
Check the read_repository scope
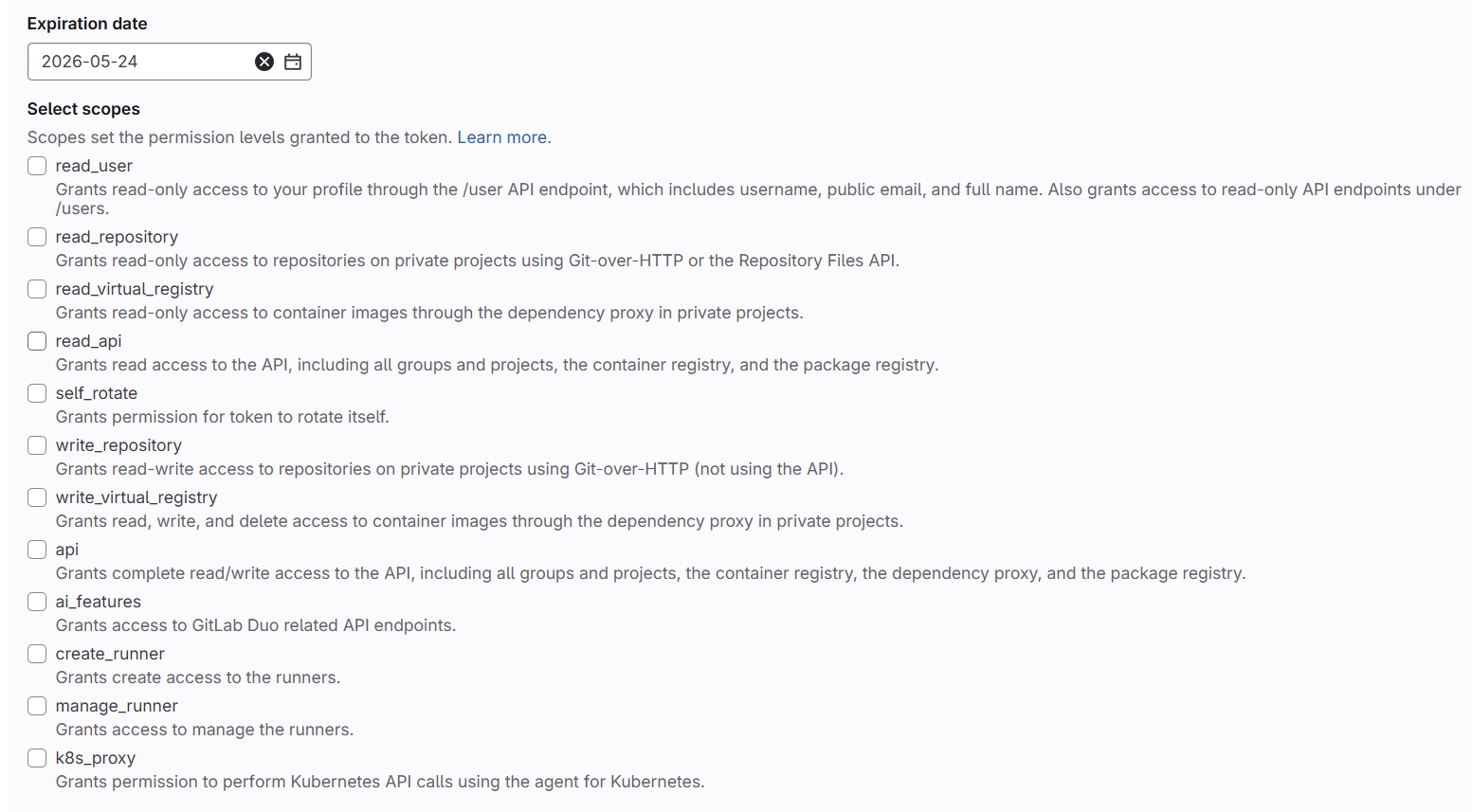[x=37, y=237]
